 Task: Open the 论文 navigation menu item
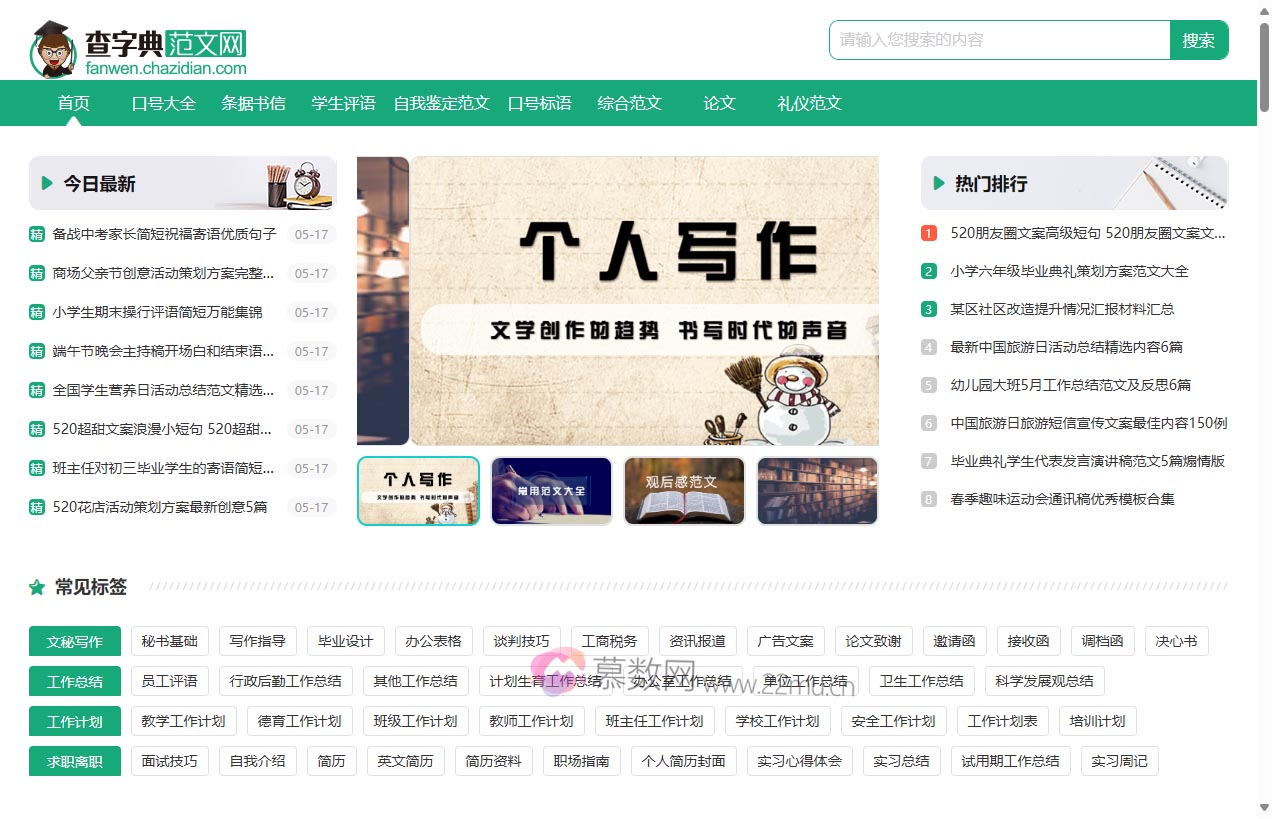point(719,102)
